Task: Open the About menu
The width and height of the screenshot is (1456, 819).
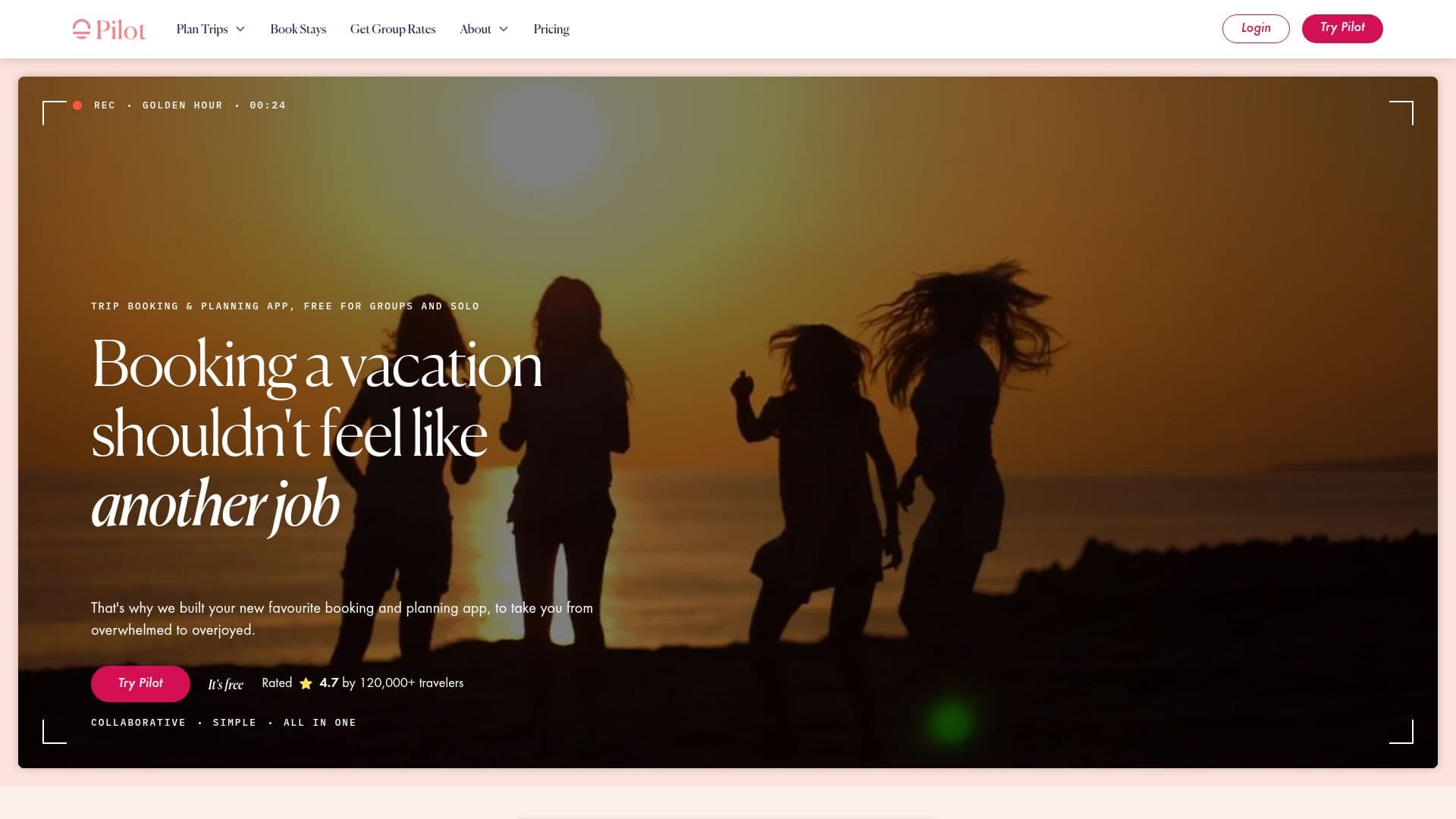Action: pyautogui.click(x=484, y=30)
